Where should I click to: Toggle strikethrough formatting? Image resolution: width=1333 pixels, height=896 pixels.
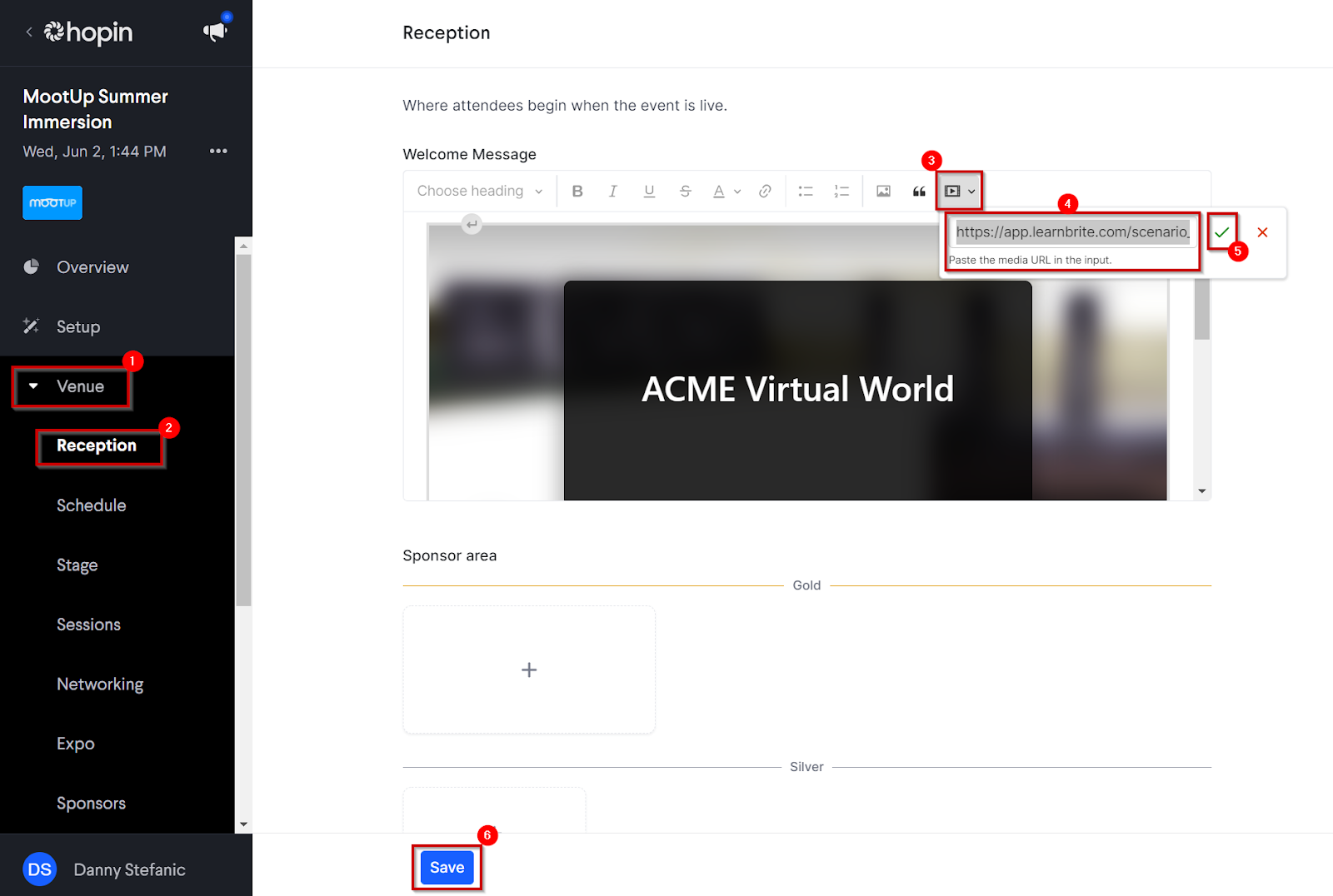click(x=685, y=191)
